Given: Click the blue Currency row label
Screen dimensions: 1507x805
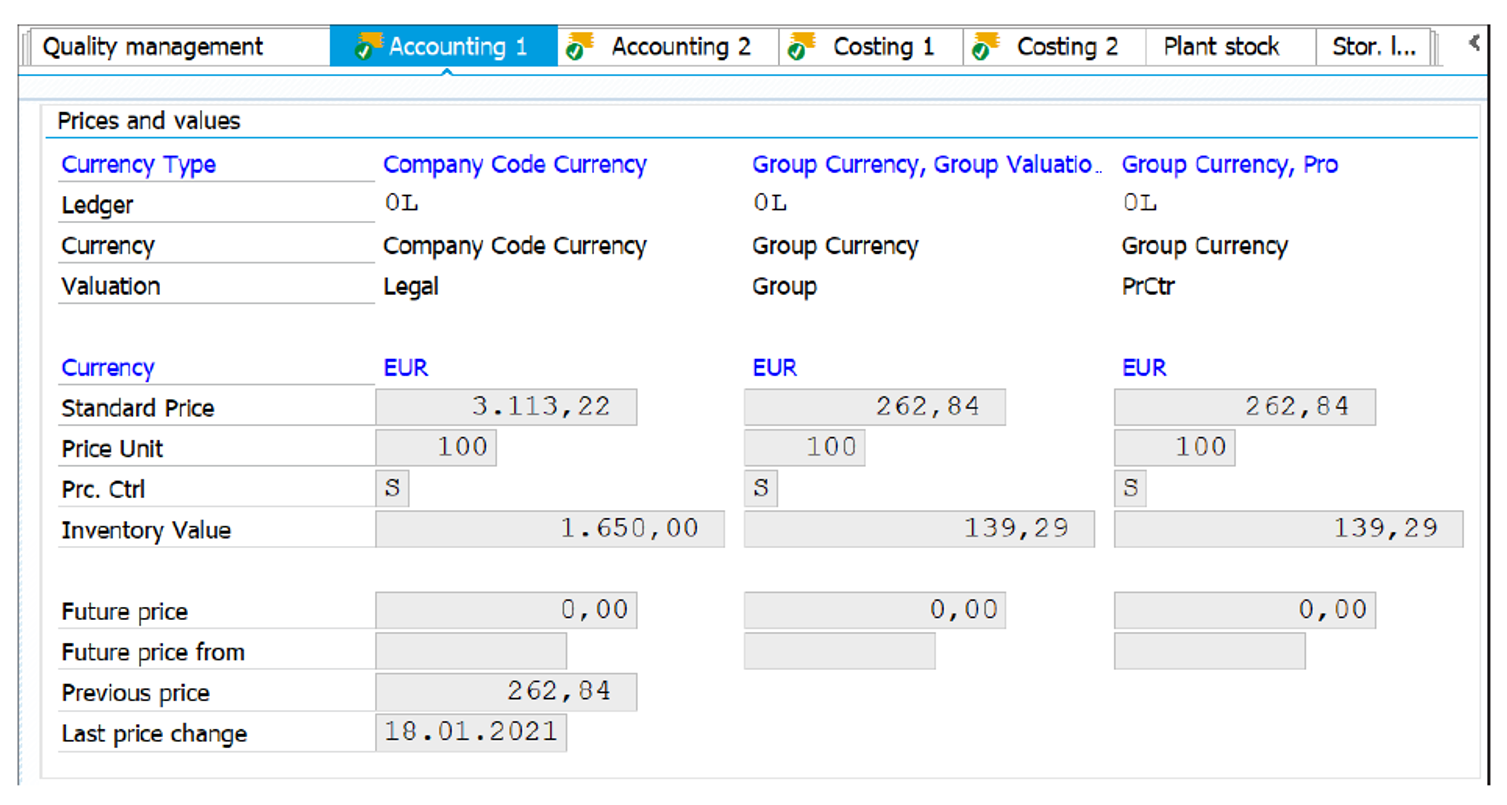Looking at the screenshot, I should point(107,367).
